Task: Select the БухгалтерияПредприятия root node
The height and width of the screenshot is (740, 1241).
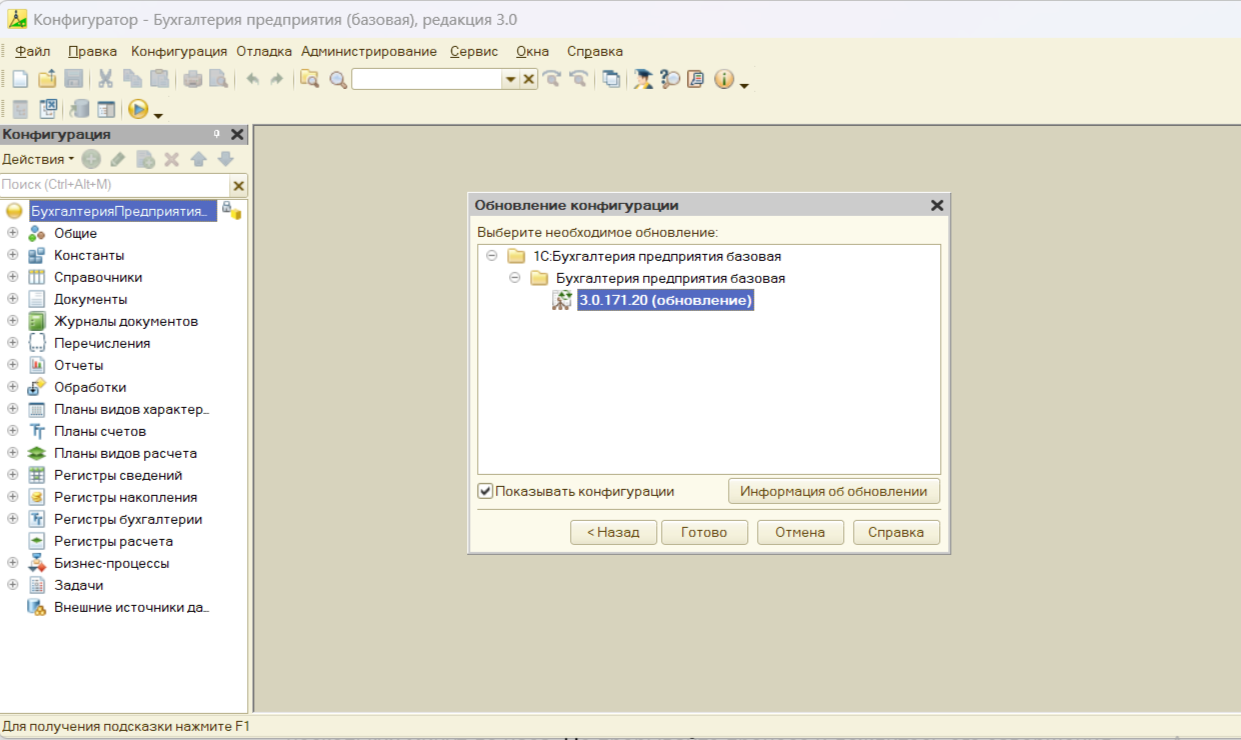Action: 122,211
